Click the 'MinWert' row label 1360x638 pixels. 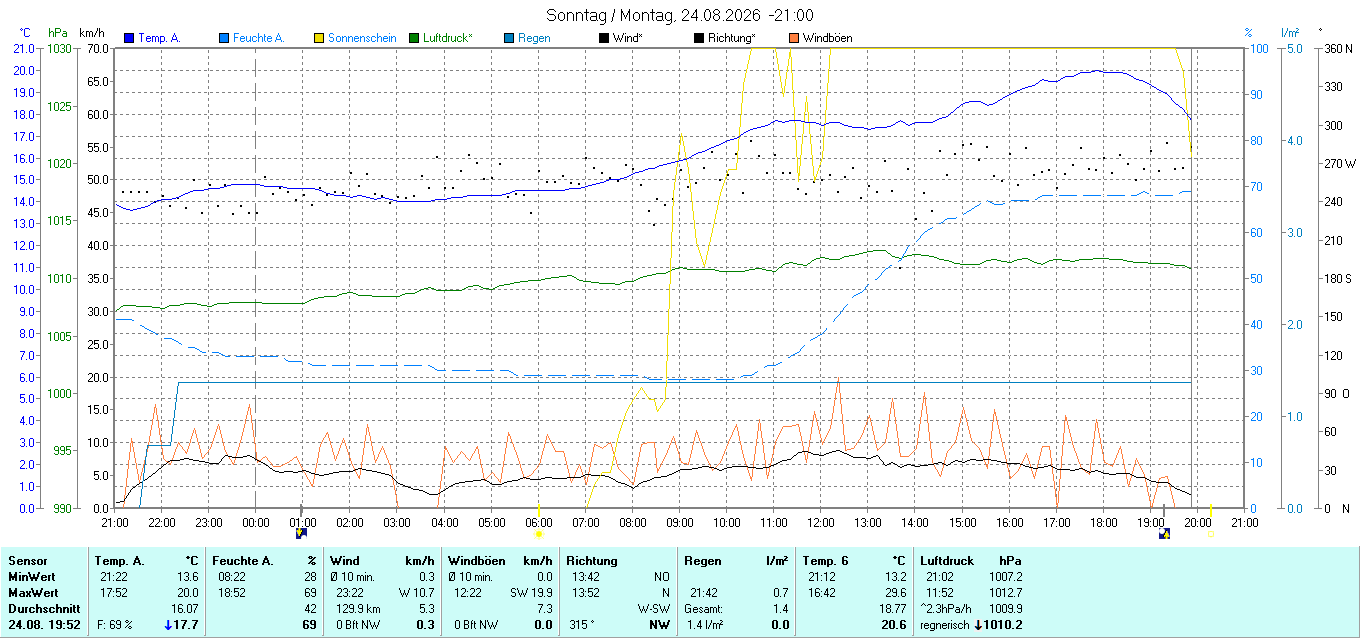(32, 577)
